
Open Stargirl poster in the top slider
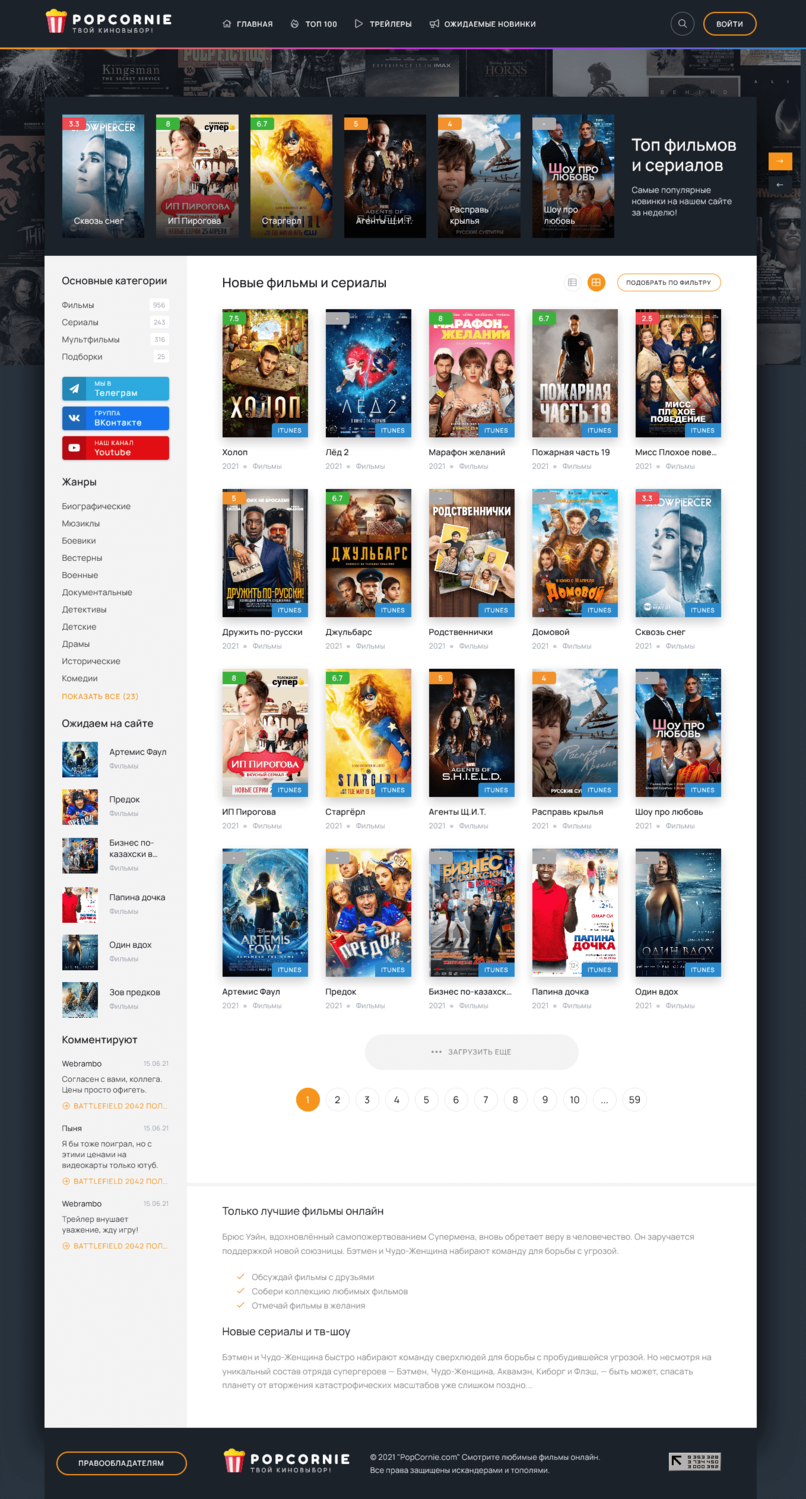pos(291,176)
